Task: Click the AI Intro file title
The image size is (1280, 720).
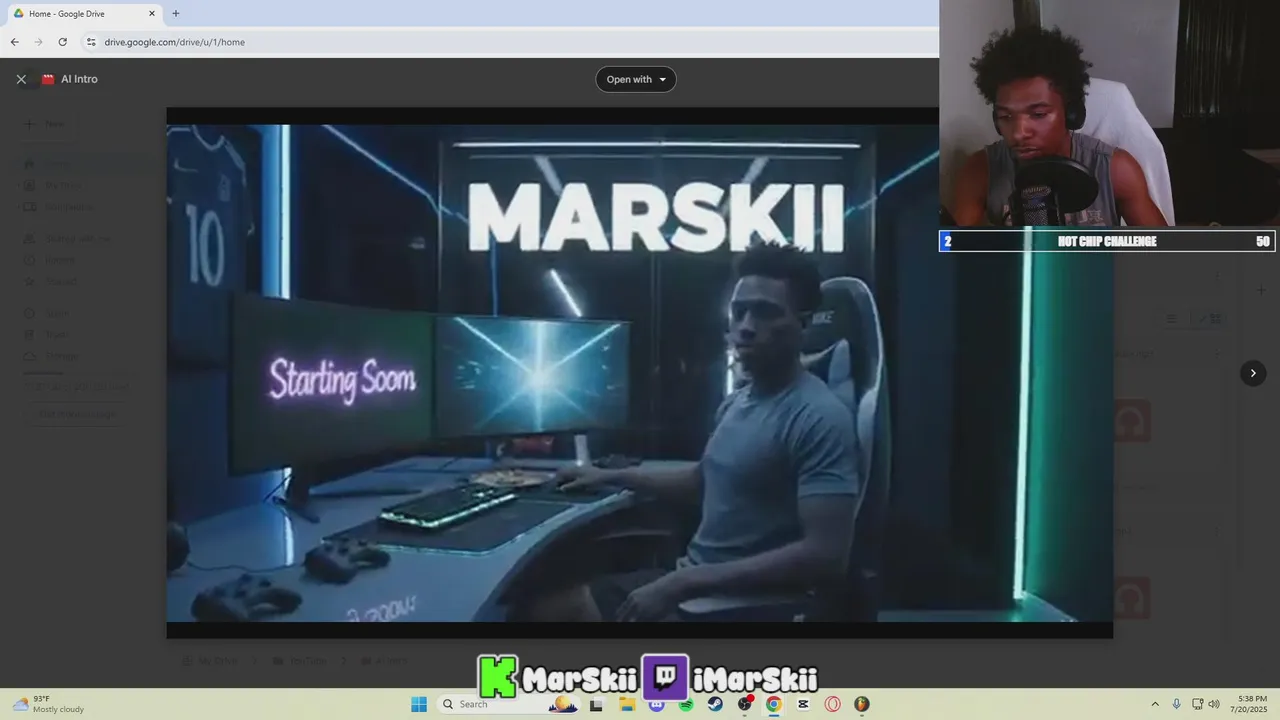Action: [x=79, y=79]
